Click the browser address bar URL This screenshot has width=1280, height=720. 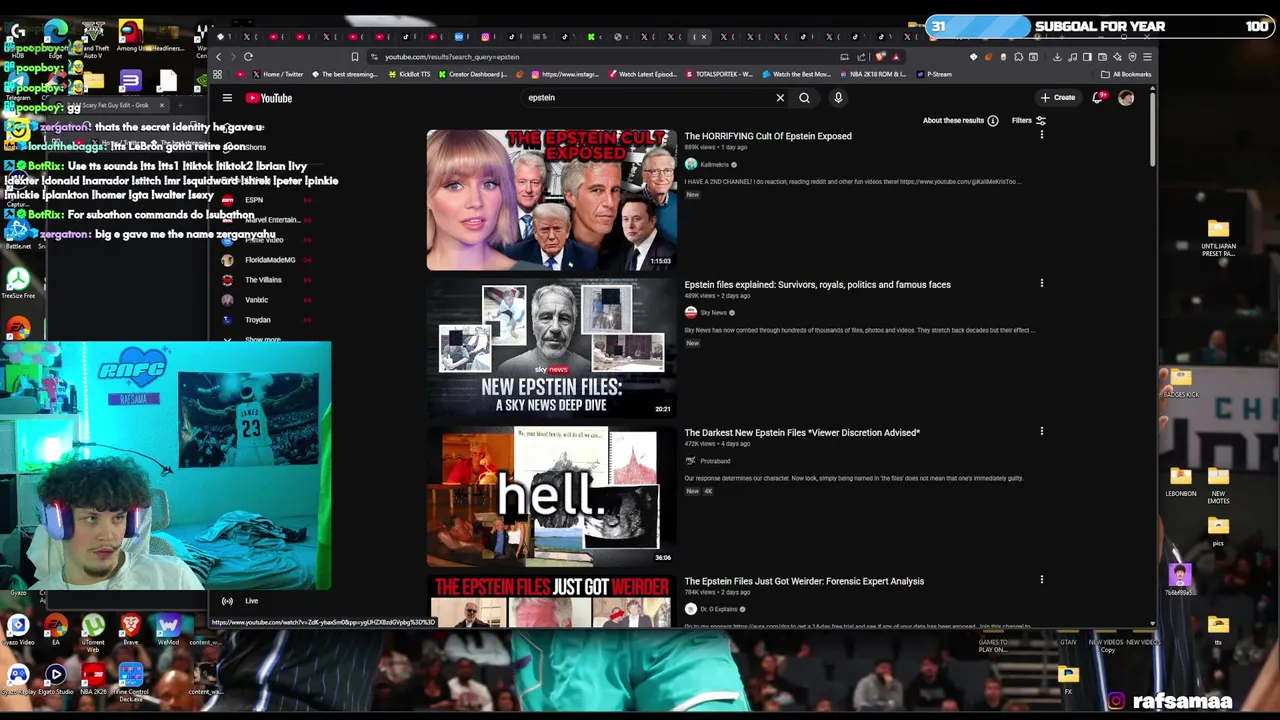click(x=452, y=57)
